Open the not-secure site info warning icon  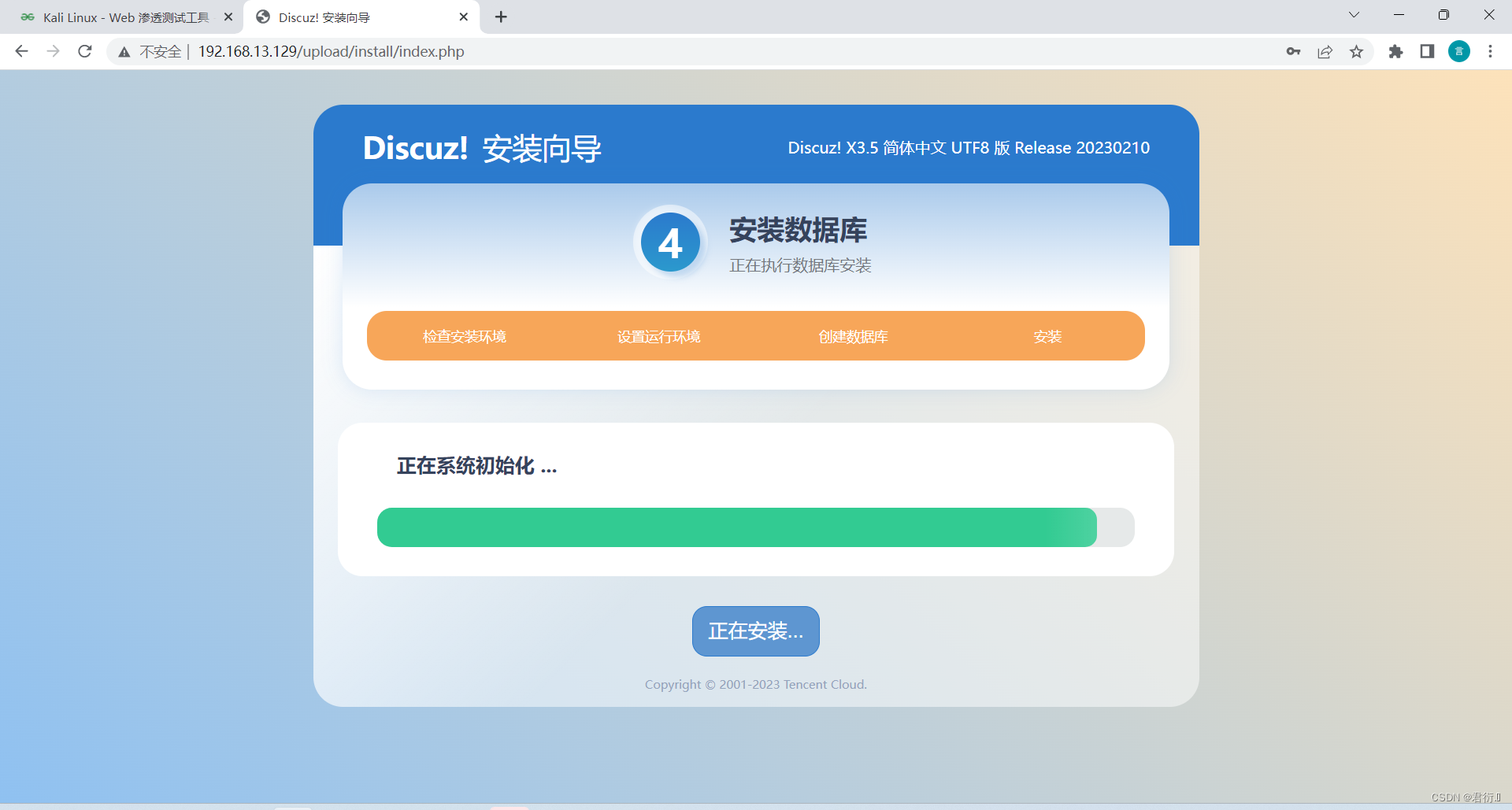point(124,52)
